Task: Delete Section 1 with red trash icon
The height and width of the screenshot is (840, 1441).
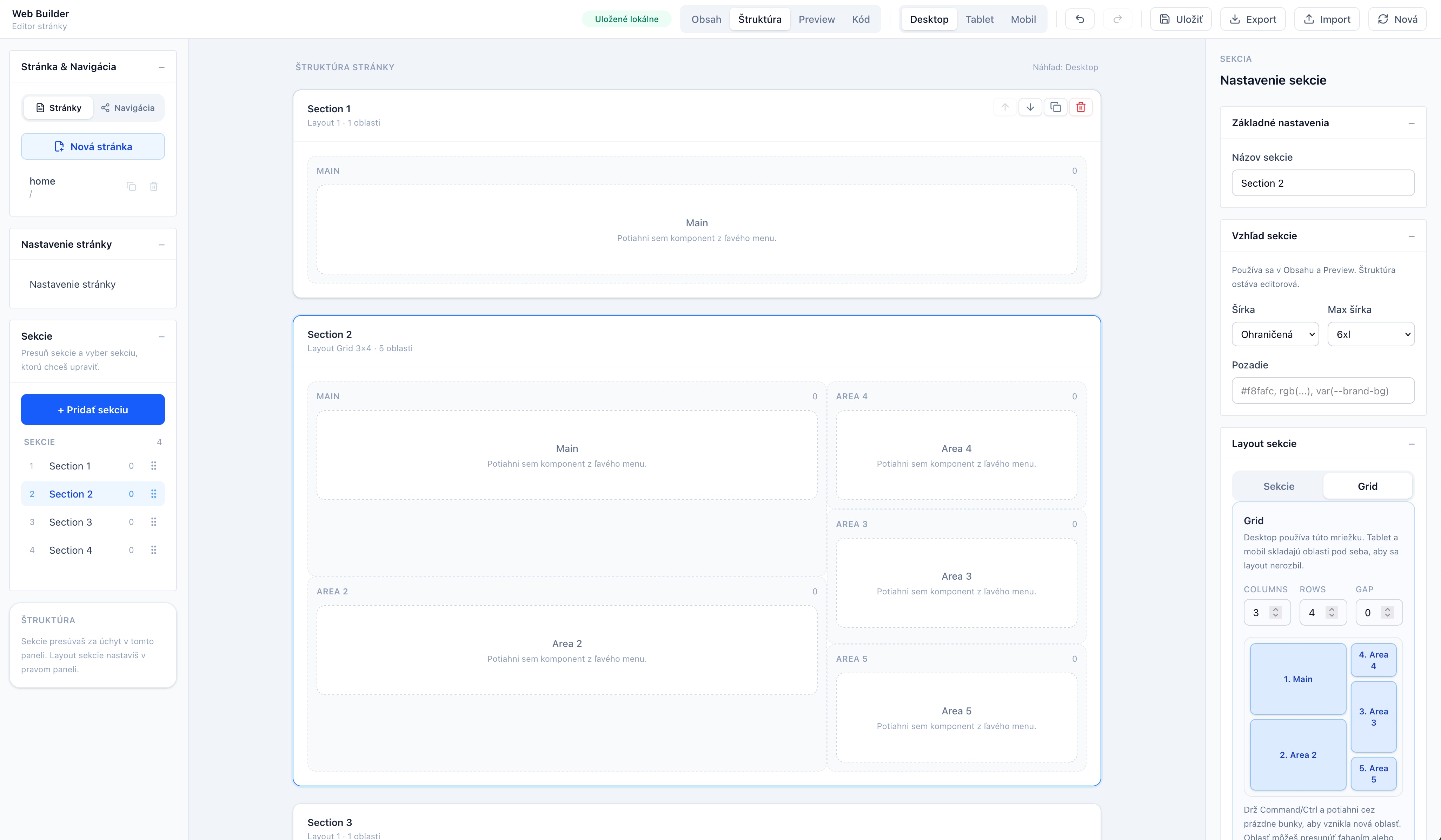Action: pos(1081,107)
